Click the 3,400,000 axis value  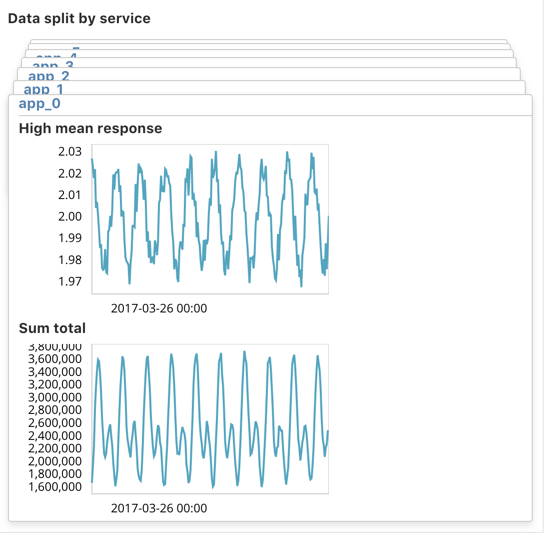[x=55, y=372]
